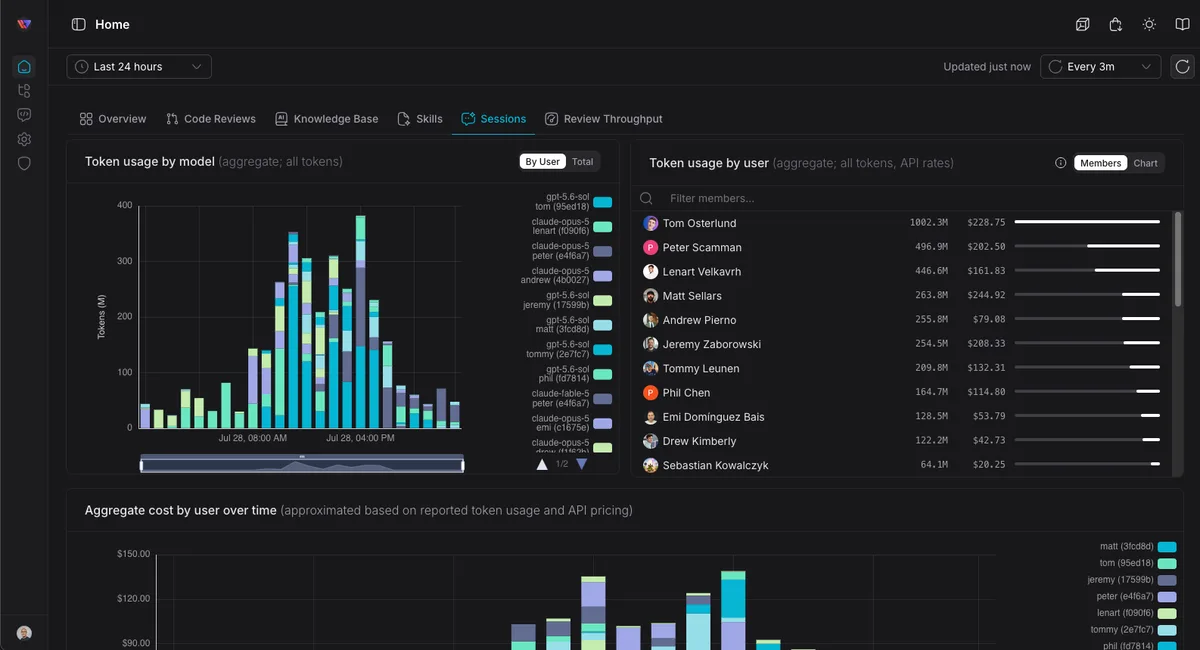Image resolution: width=1200 pixels, height=650 pixels.
Task: Open docs with the book icon
Action: pos(1183,24)
